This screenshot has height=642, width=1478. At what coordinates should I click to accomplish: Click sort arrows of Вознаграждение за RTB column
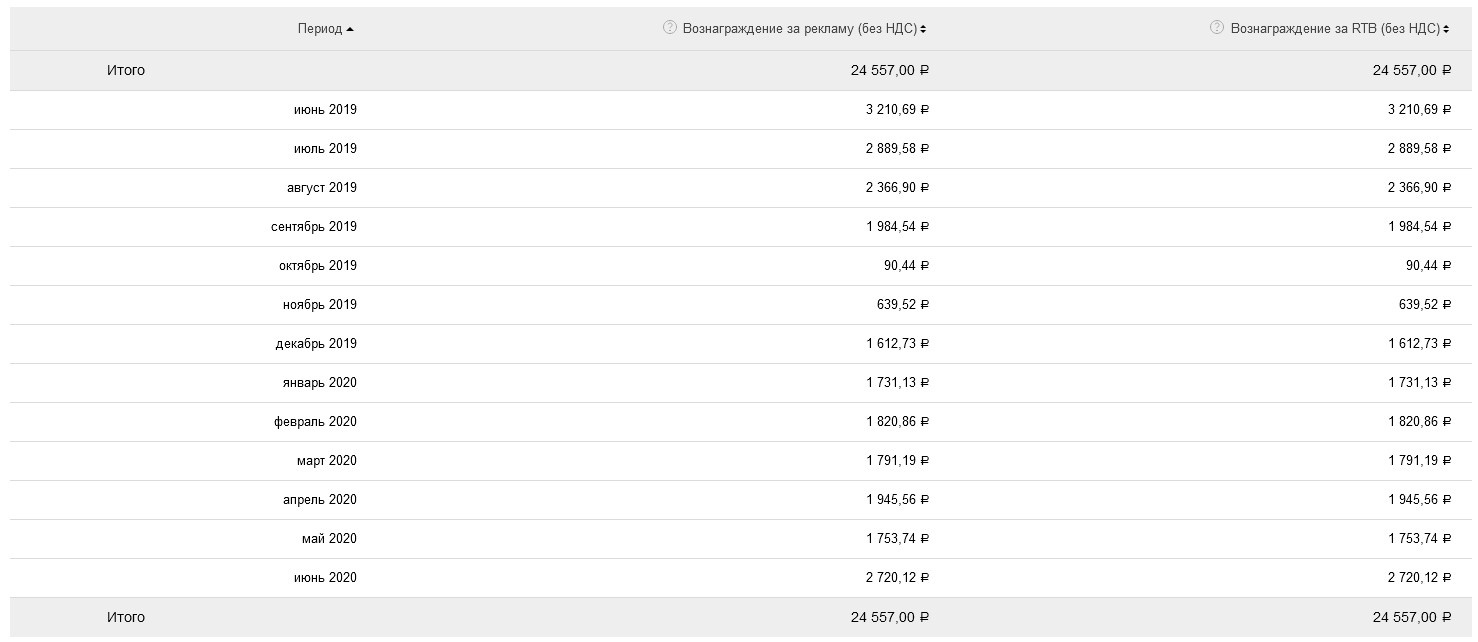pos(1446,29)
